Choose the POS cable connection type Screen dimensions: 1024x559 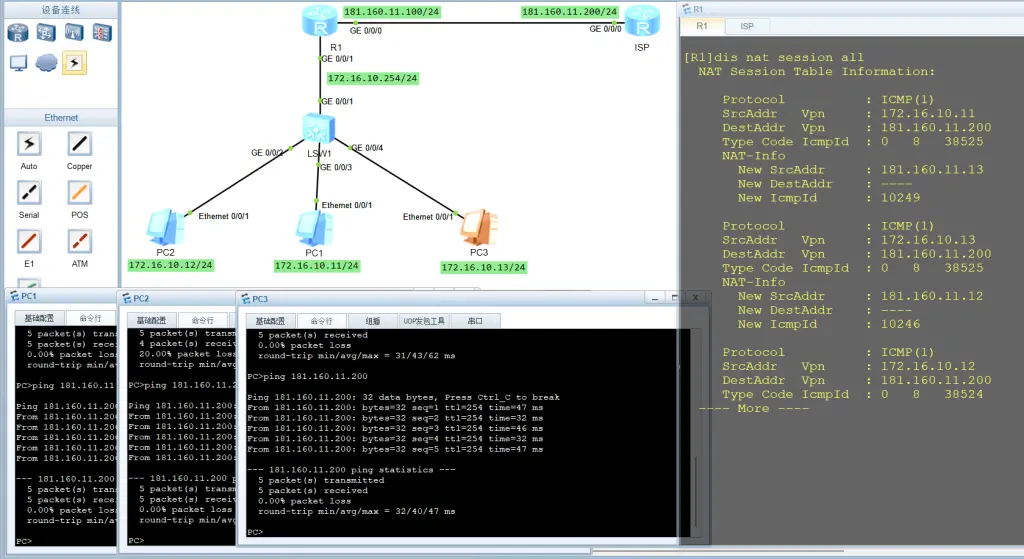pyautogui.click(x=80, y=192)
